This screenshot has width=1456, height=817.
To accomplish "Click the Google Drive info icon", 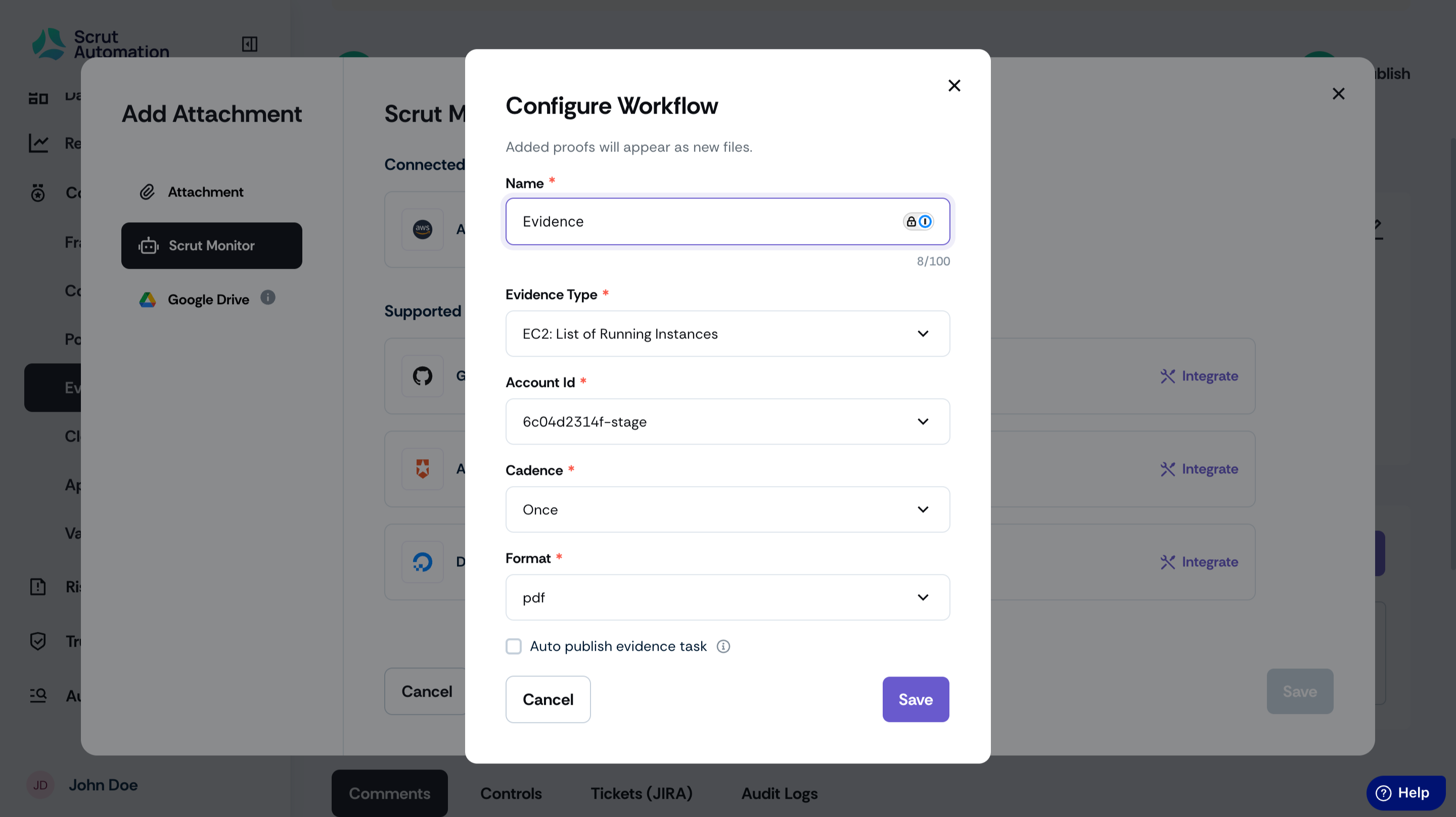I will [x=268, y=297].
